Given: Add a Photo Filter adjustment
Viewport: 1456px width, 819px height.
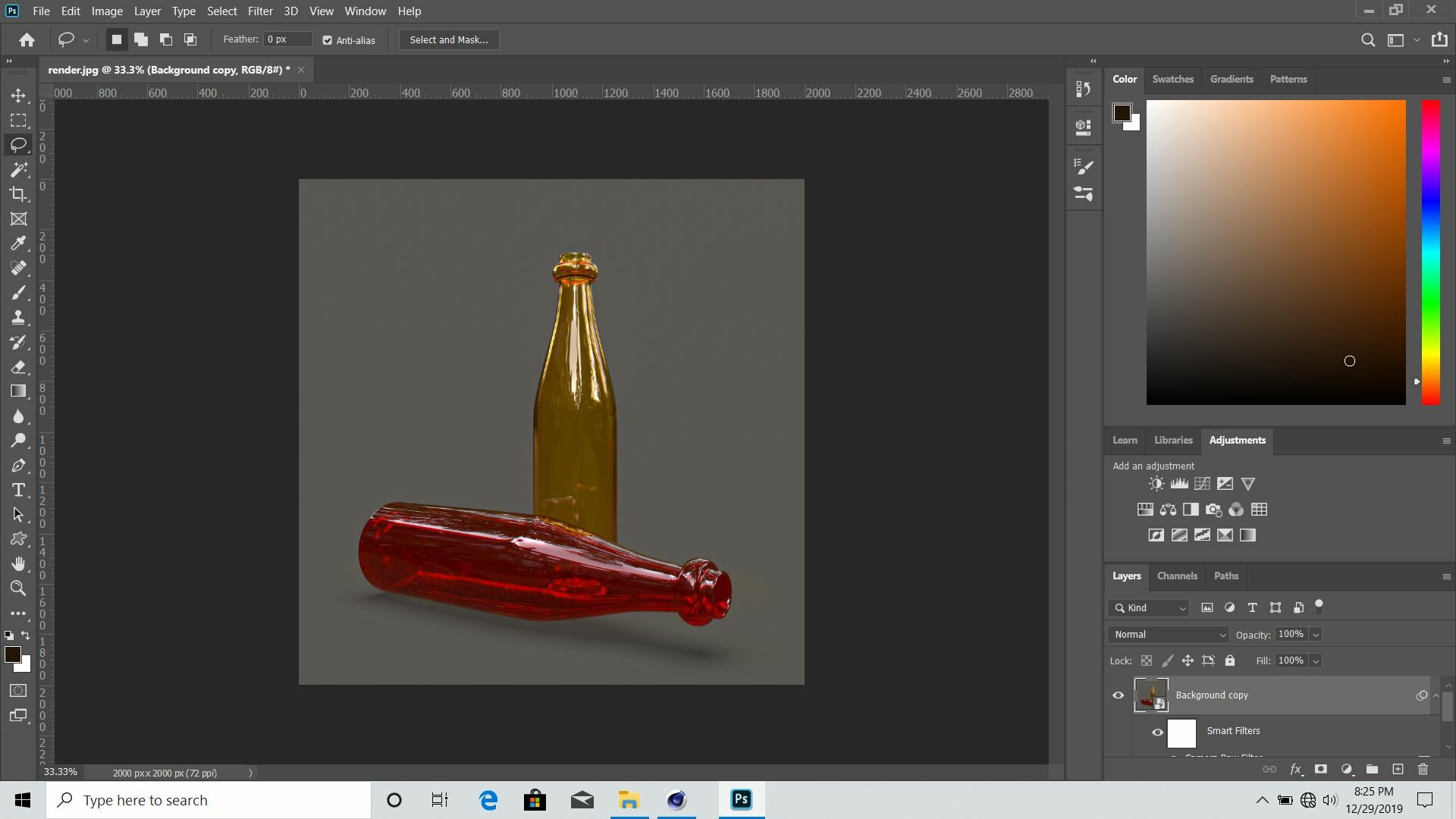Looking at the screenshot, I should [x=1213, y=510].
